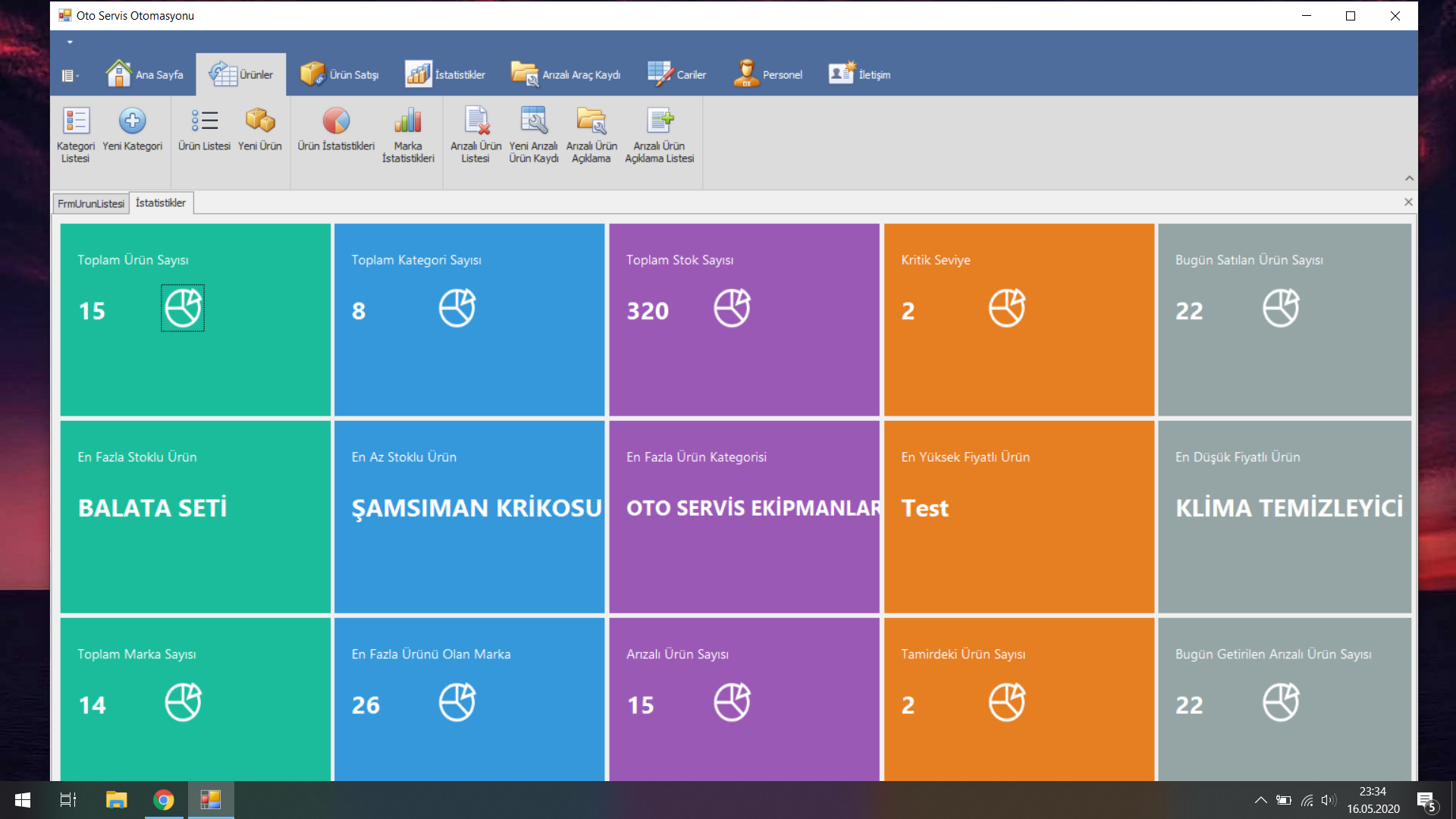The image size is (1456, 819).
Task: Close the İstatistikler document tab
Action: (1408, 202)
